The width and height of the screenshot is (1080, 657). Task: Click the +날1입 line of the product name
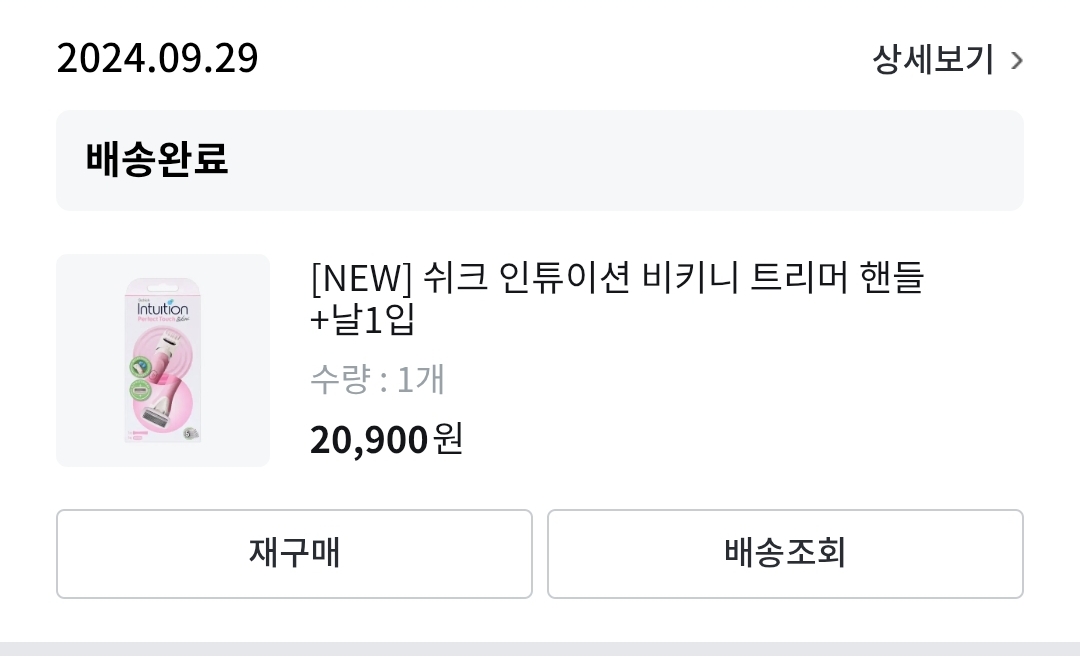tap(363, 320)
